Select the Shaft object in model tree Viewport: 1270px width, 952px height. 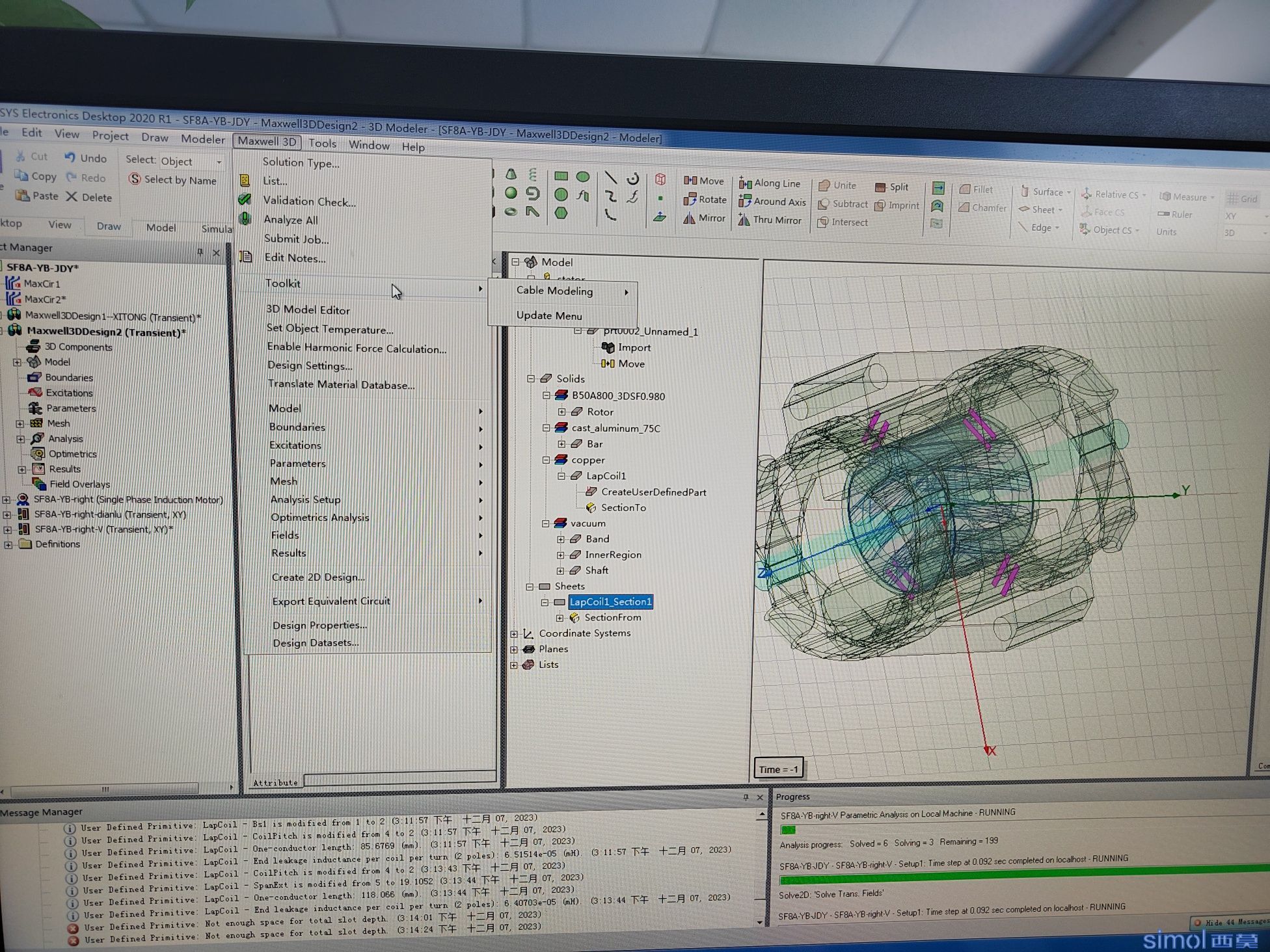(x=597, y=570)
